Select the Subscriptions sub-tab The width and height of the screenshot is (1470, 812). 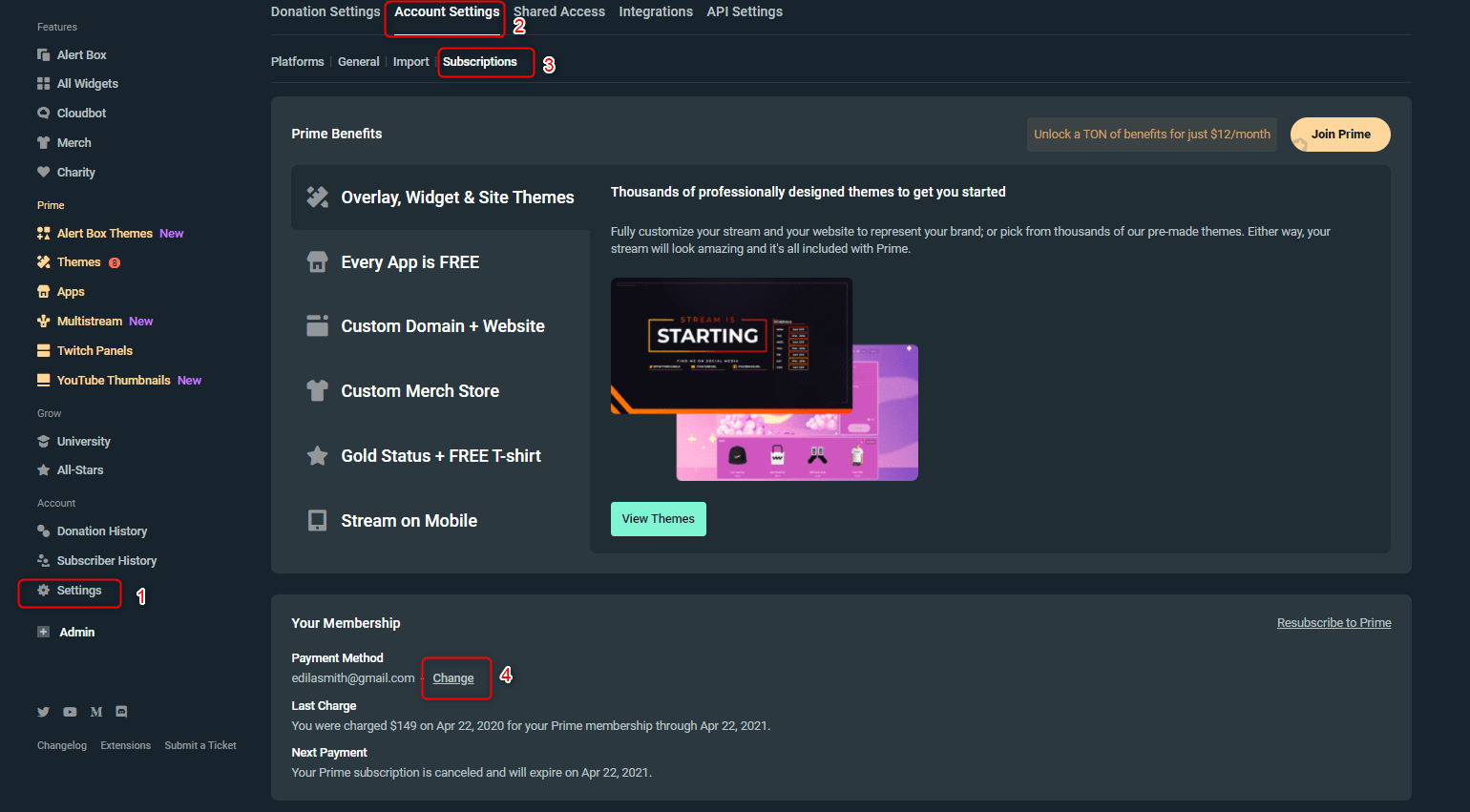coord(480,61)
